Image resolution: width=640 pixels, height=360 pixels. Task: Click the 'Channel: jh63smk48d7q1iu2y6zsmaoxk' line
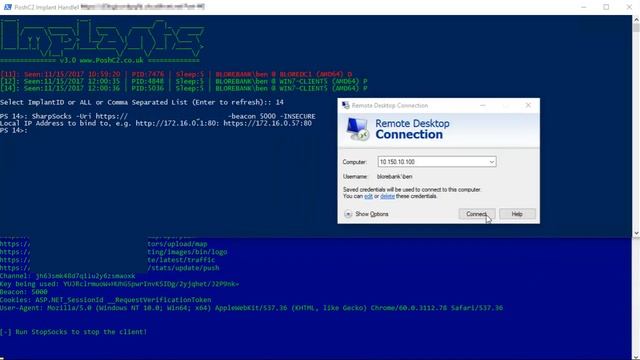click(x=67, y=276)
